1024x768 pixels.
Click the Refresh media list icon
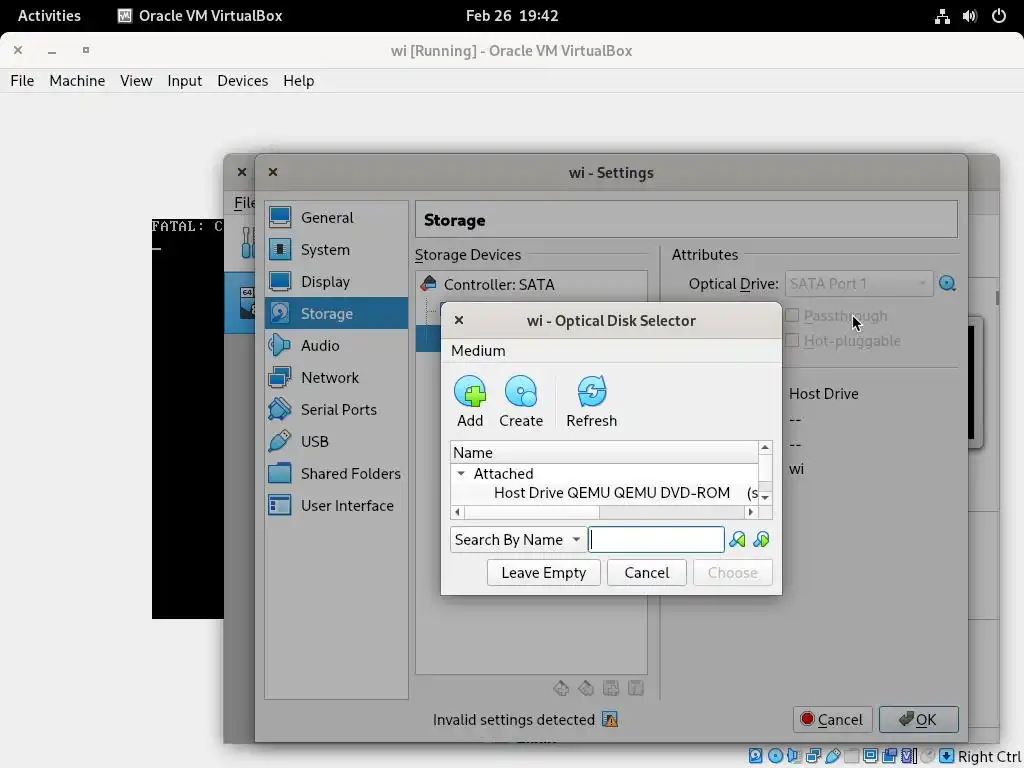pos(592,391)
